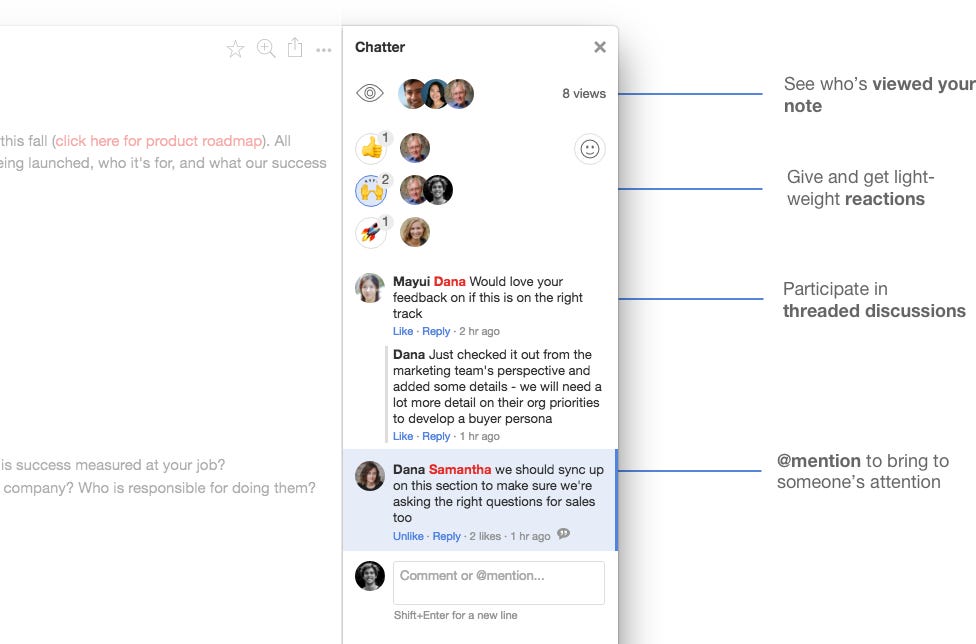Open the more options ellipsis menu

[x=324, y=50]
